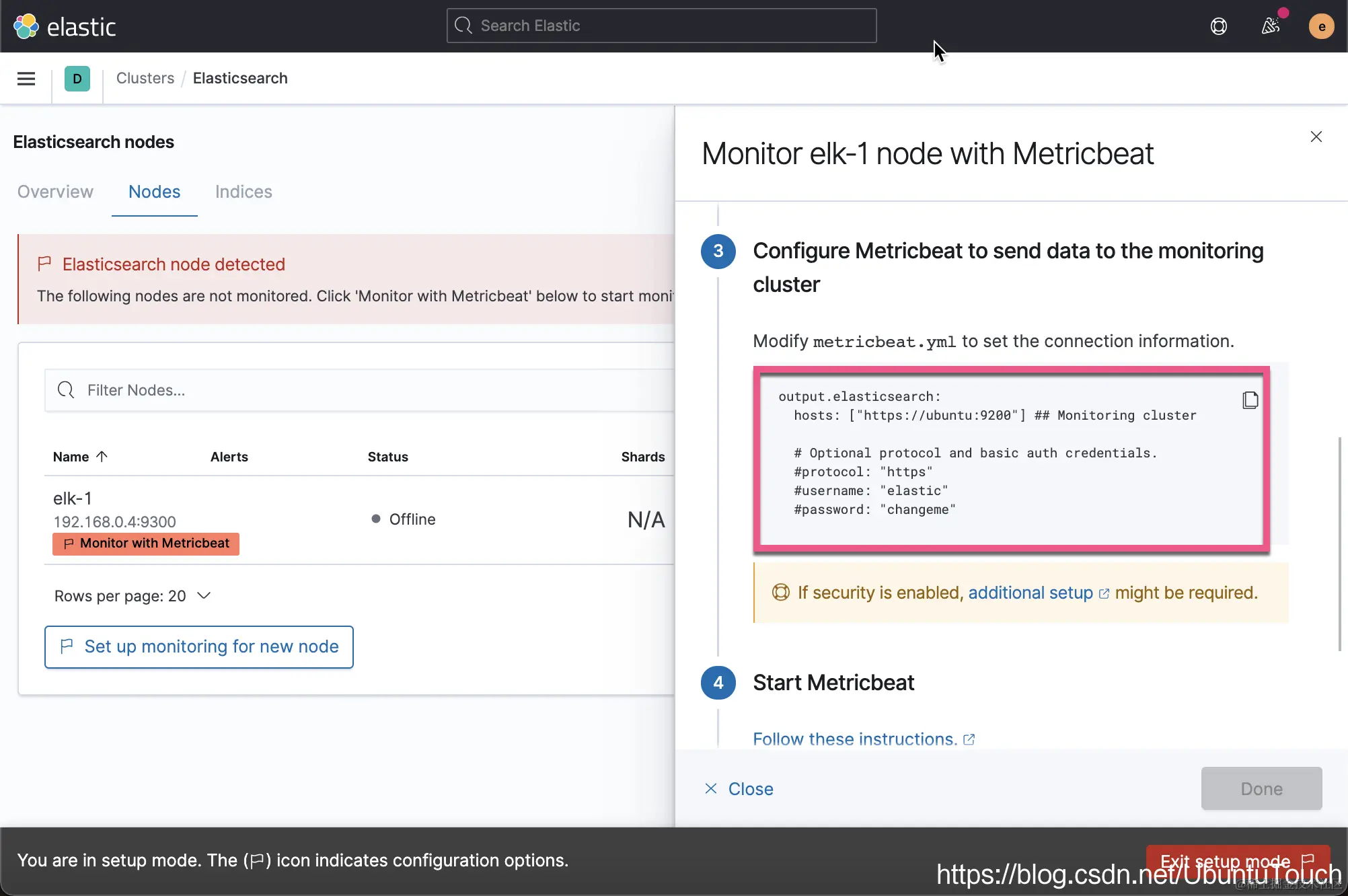Copy the metricbeat.yml code snippet
This screenshot has height=896, width=1348.
coord(1250,400)
